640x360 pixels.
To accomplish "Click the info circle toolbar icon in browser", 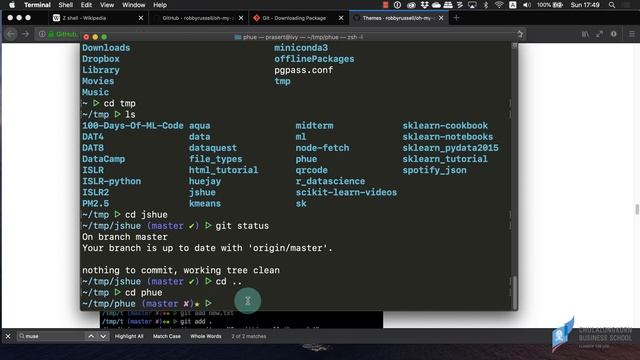I will click(613, 34).
